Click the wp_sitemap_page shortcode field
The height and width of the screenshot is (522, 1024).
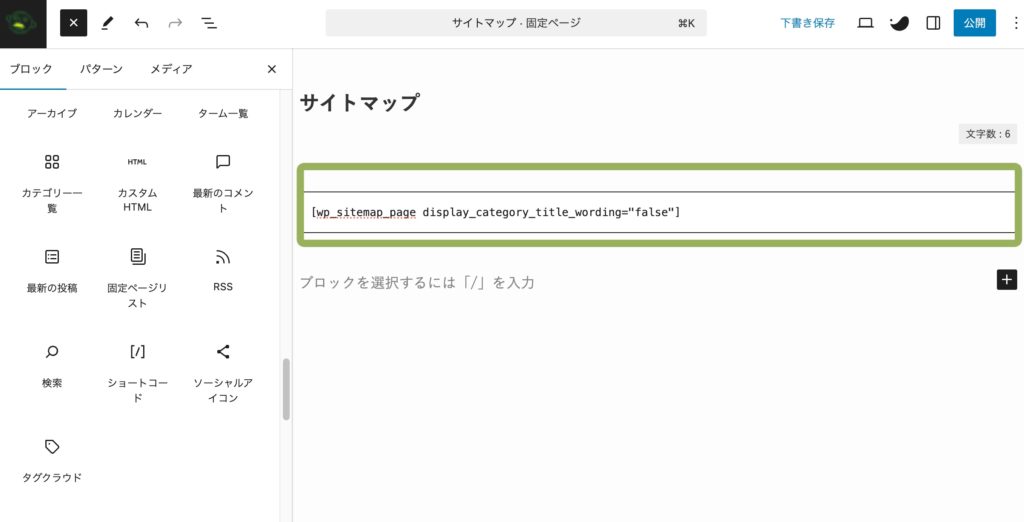(660, 212)
